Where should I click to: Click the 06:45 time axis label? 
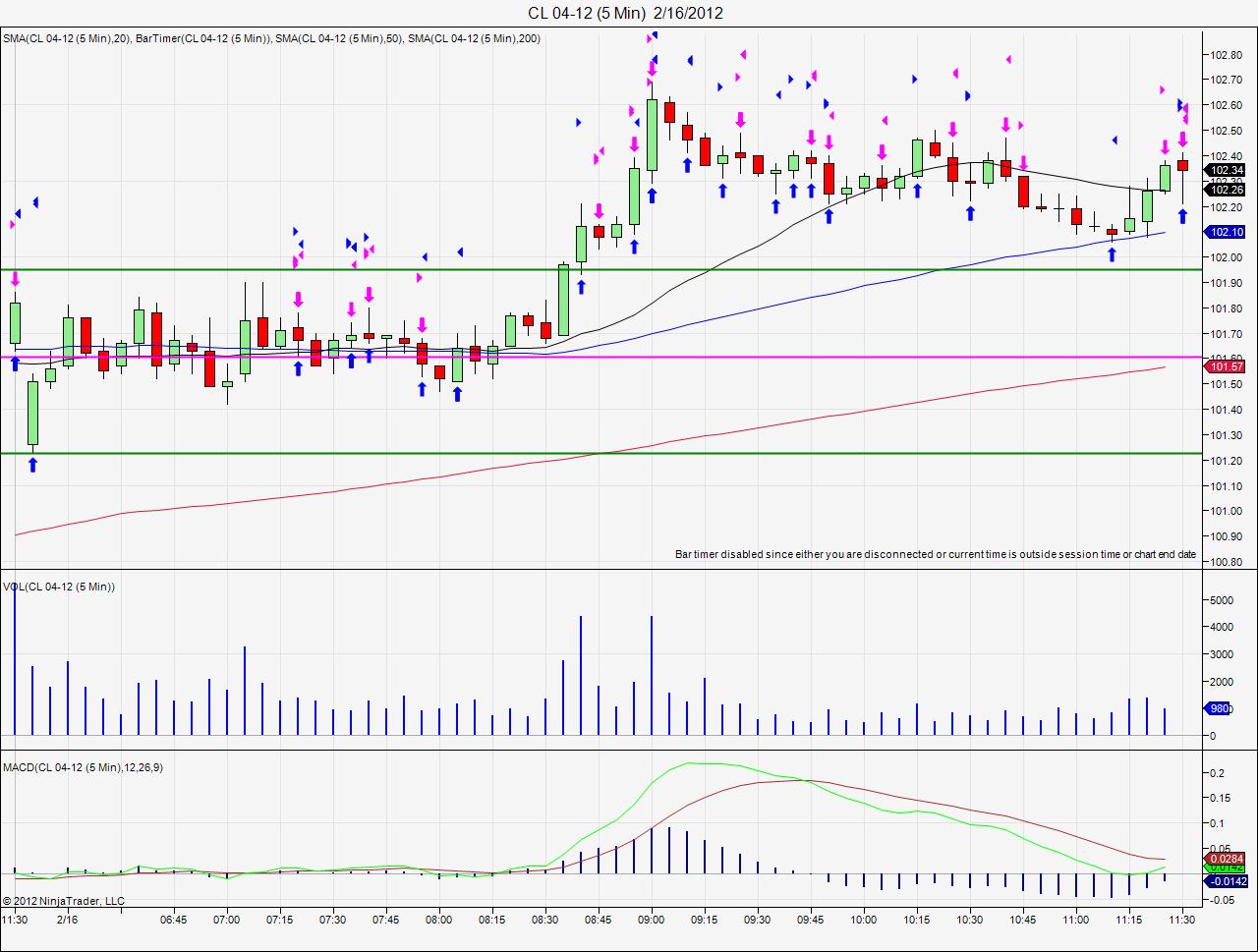pyautogui.click(x=174, y=920)
